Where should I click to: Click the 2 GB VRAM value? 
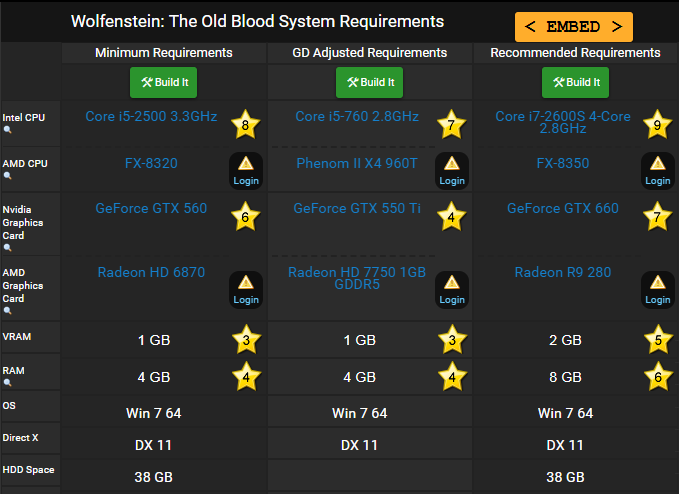[565, 340]
